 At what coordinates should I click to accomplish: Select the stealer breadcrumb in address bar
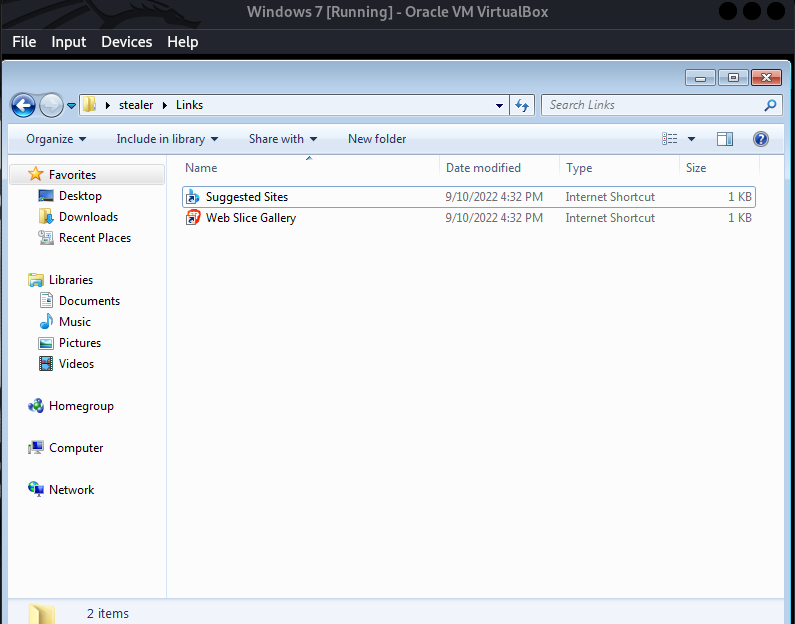pos(136,105)
